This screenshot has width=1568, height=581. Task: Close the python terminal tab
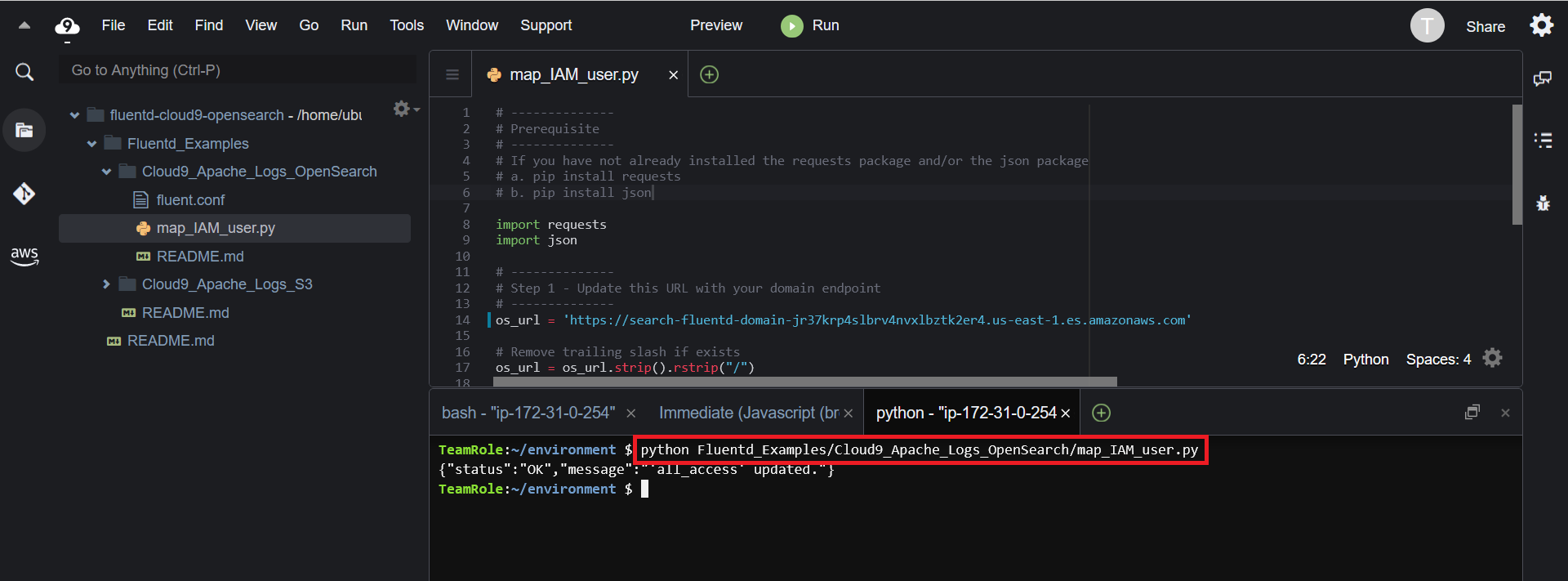(1066, 413)
